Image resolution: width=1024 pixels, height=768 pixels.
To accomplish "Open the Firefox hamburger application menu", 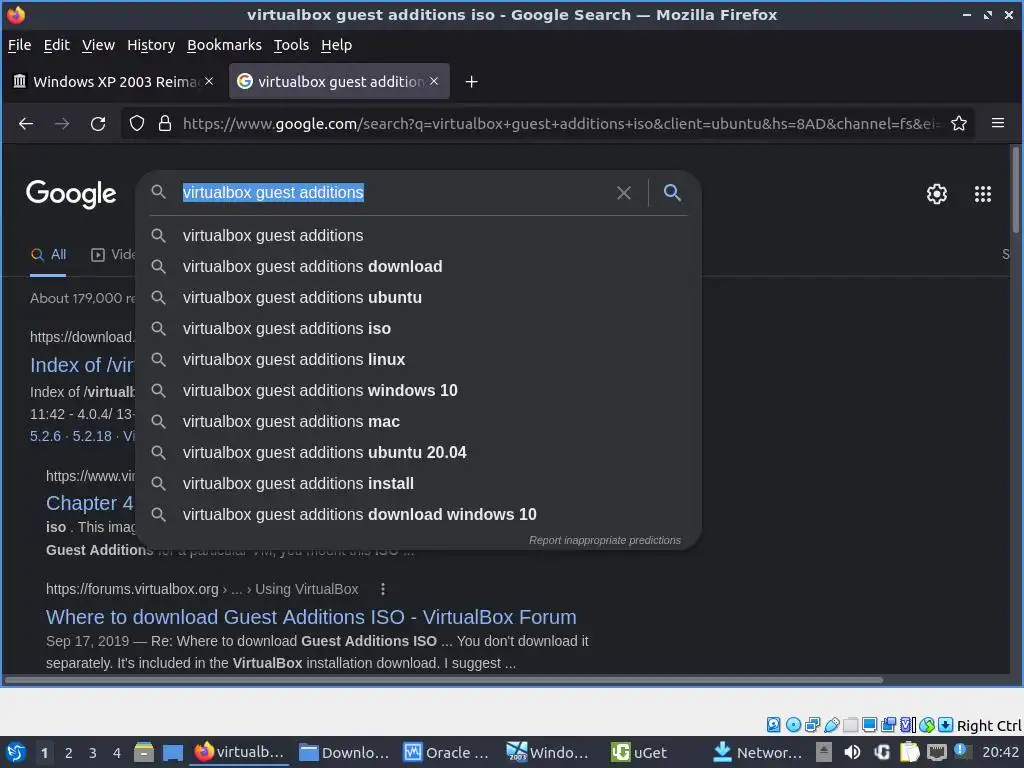I will pos(998,123).
